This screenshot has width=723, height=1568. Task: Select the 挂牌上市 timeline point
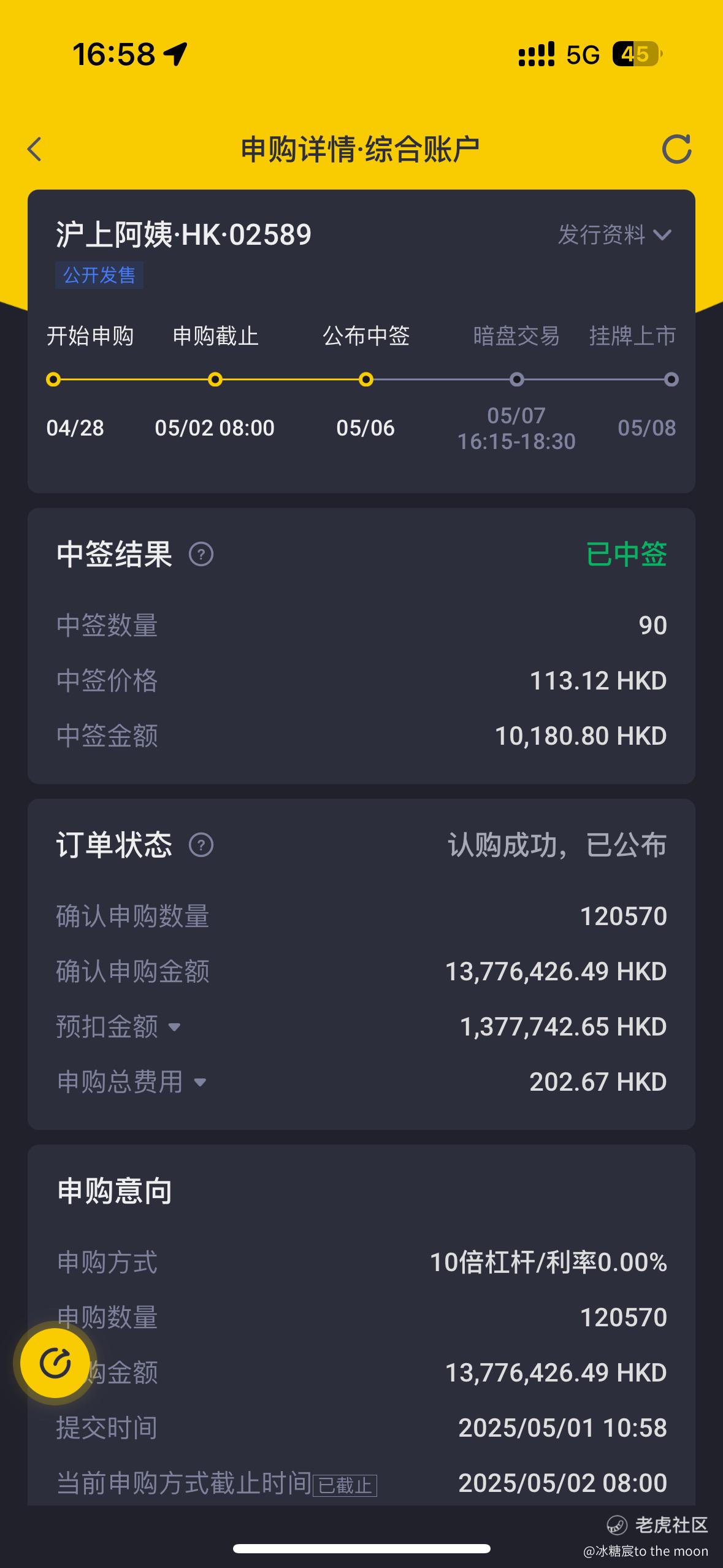671,379
